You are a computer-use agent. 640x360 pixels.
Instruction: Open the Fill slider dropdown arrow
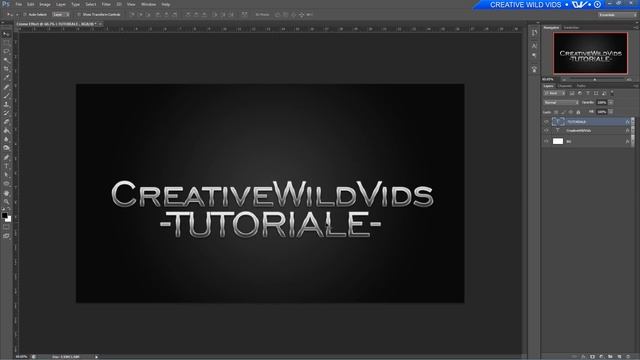pyautogui.click(x=611, y=112)
